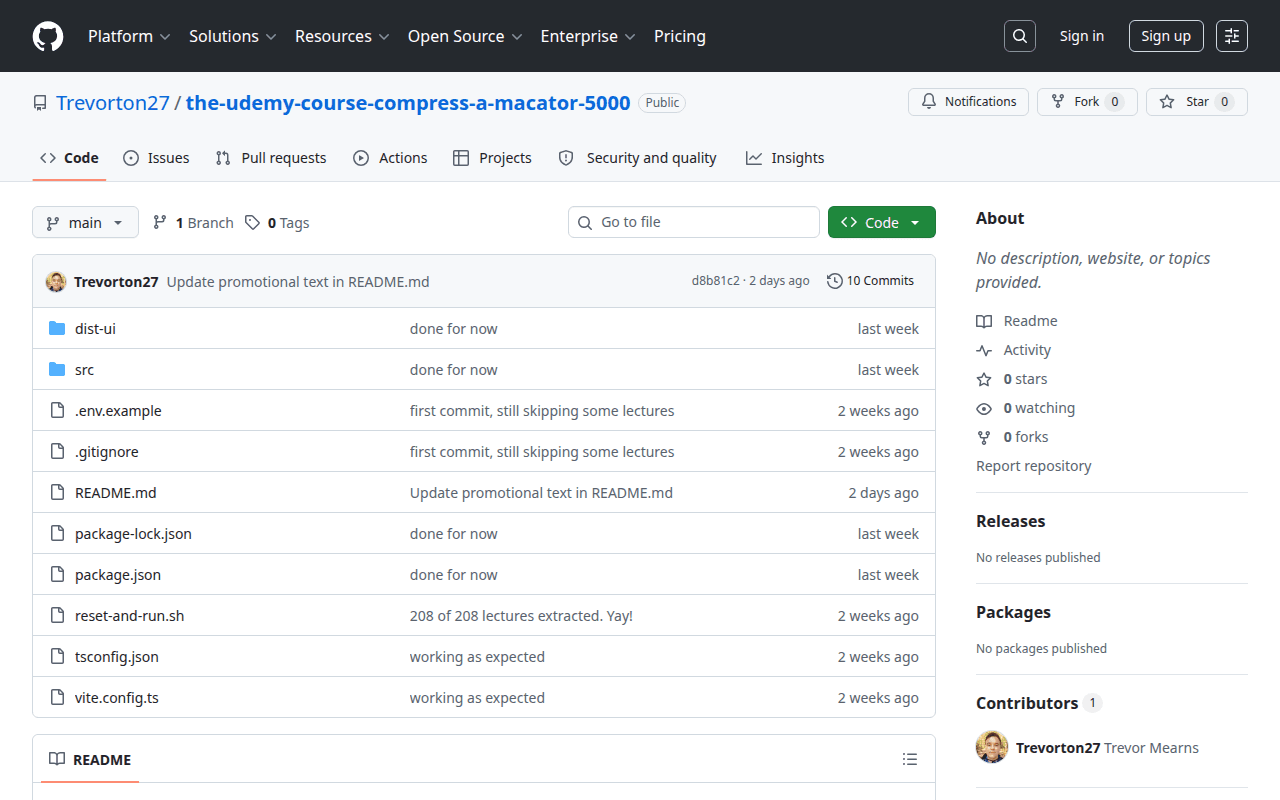Screen dimensions: 1280x800
Task: Click the README.md file icon
Action: [57, 492]
